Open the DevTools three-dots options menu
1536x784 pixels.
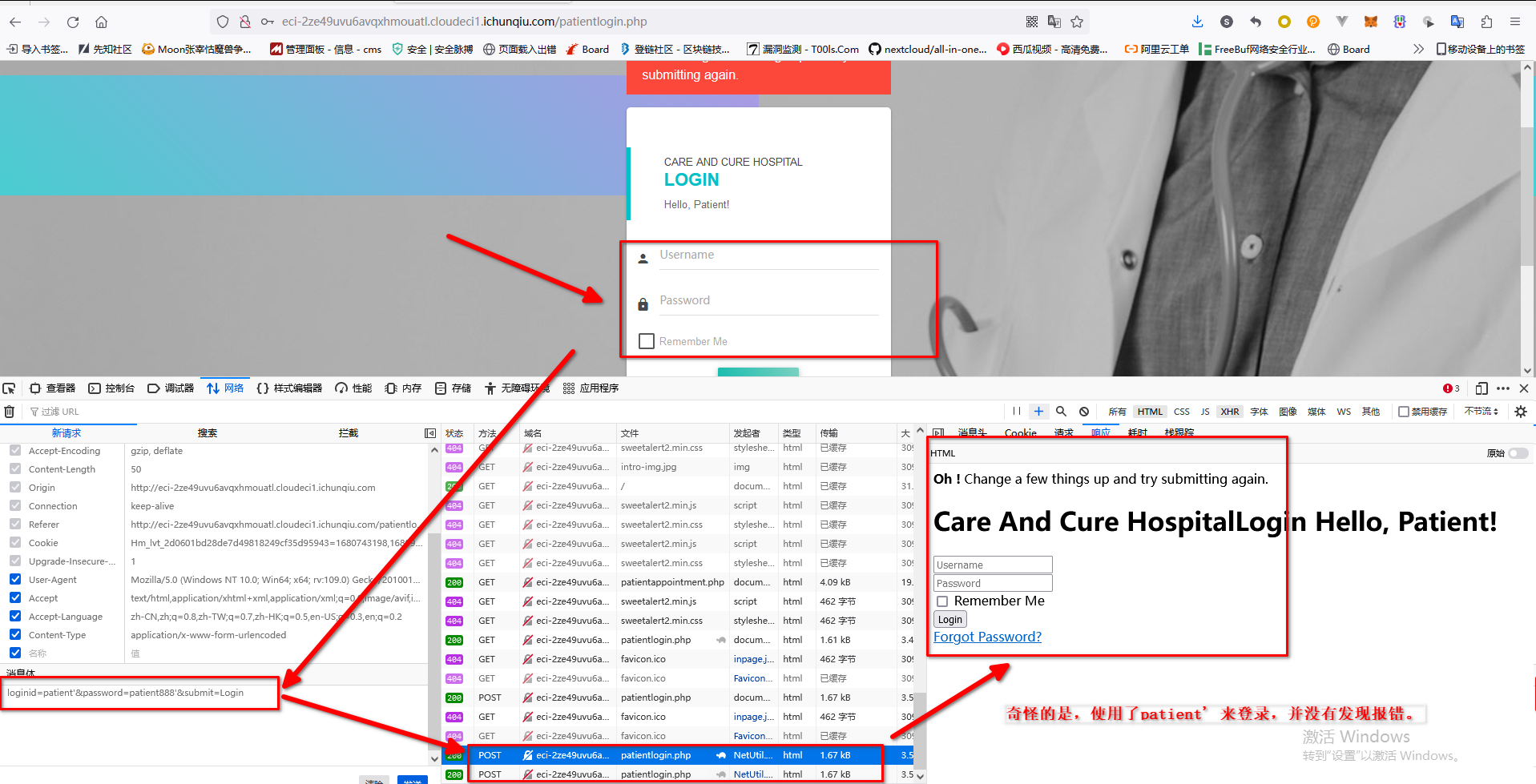(x=1503, y=388)
